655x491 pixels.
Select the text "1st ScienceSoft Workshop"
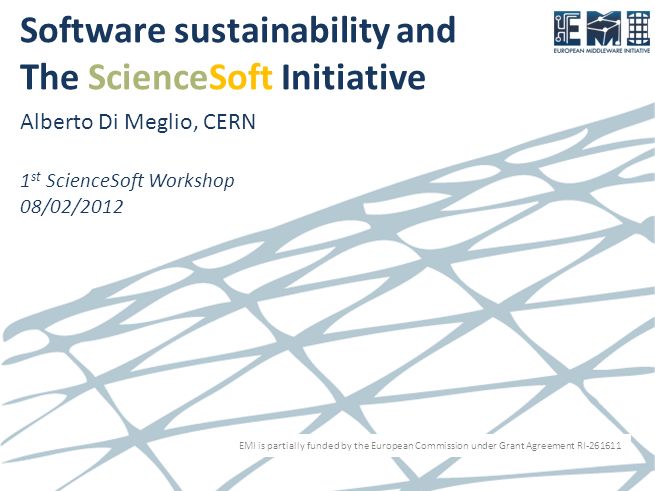[x=127, y=181]
